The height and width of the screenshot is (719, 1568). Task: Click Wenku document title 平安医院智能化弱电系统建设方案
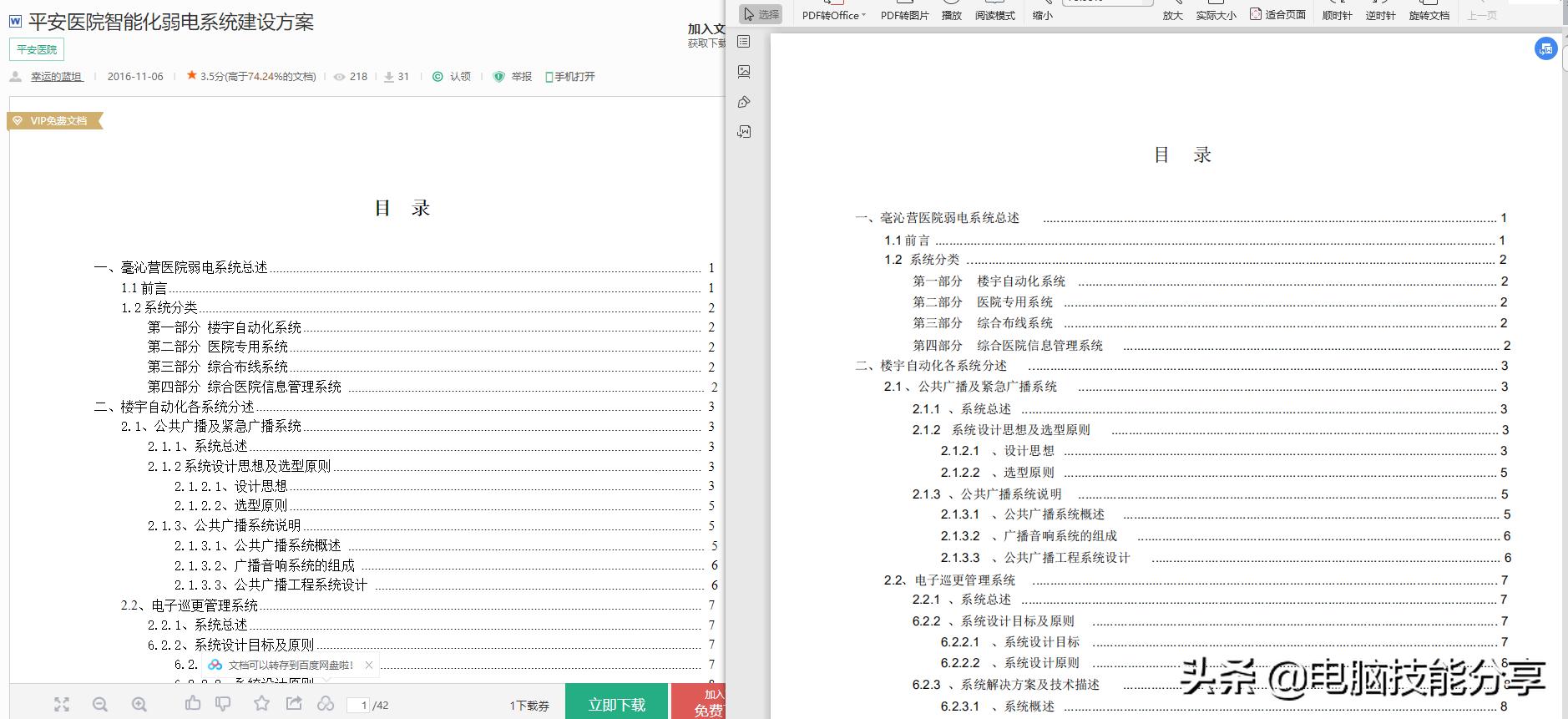(171, 23)
